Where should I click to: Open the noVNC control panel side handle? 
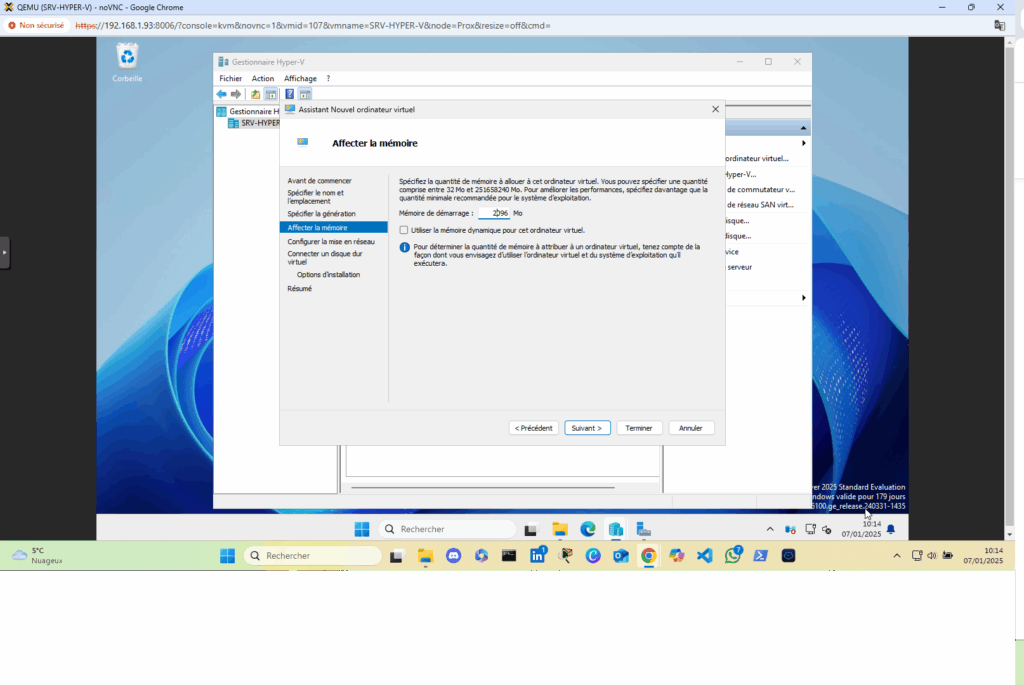pos(5,252)
